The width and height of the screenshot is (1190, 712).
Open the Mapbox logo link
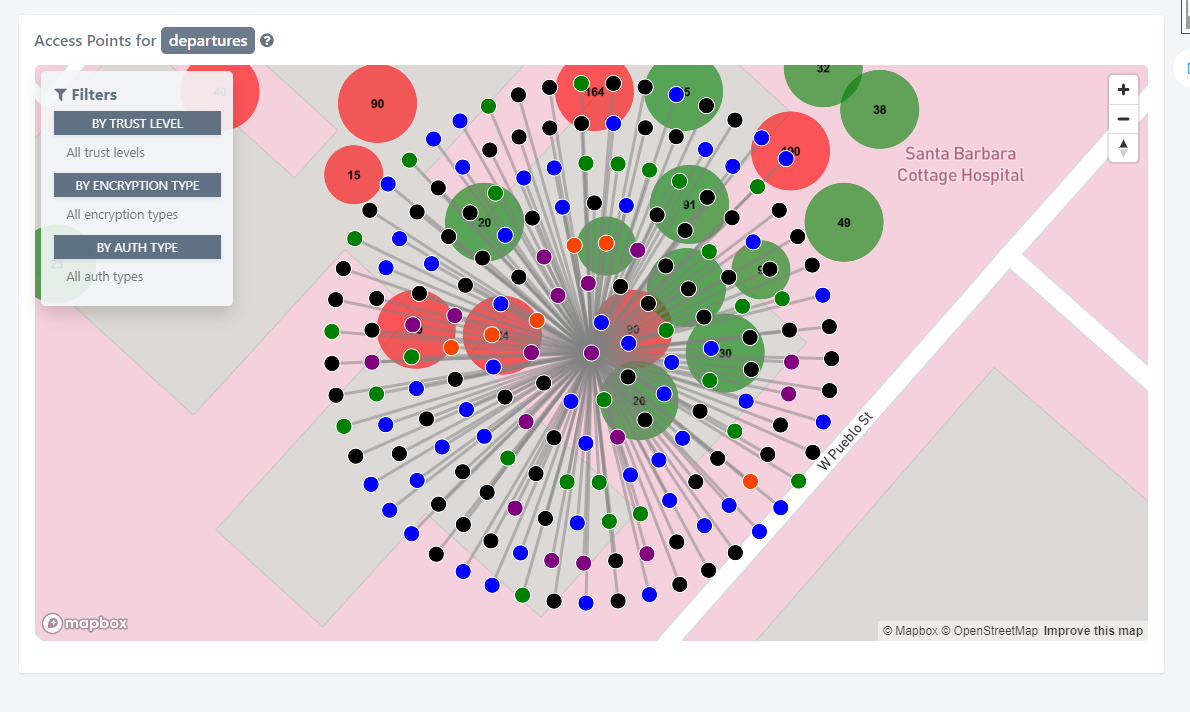(x=85, y=623)
